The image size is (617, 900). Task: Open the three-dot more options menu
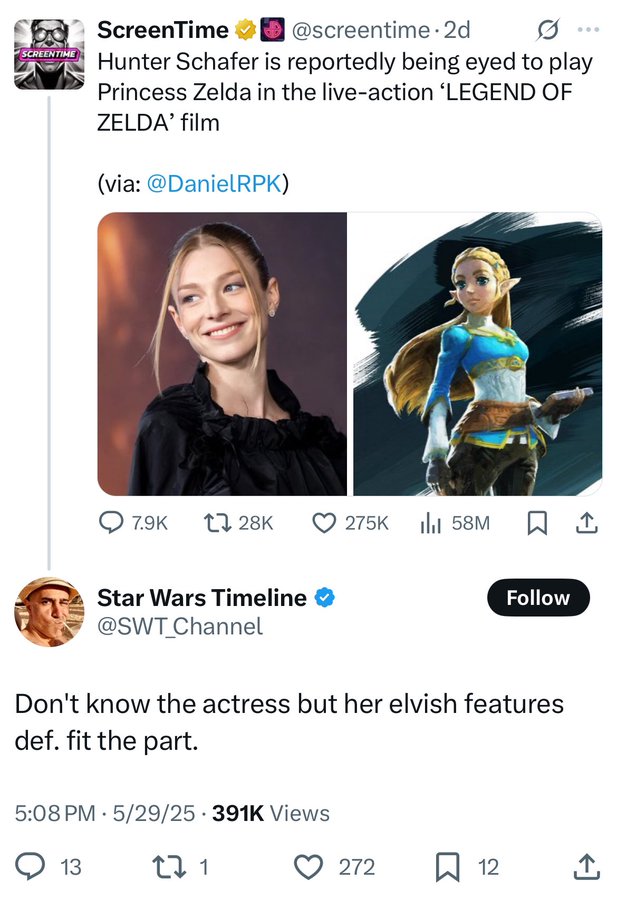pyautogui.click(x=588, y=30)
